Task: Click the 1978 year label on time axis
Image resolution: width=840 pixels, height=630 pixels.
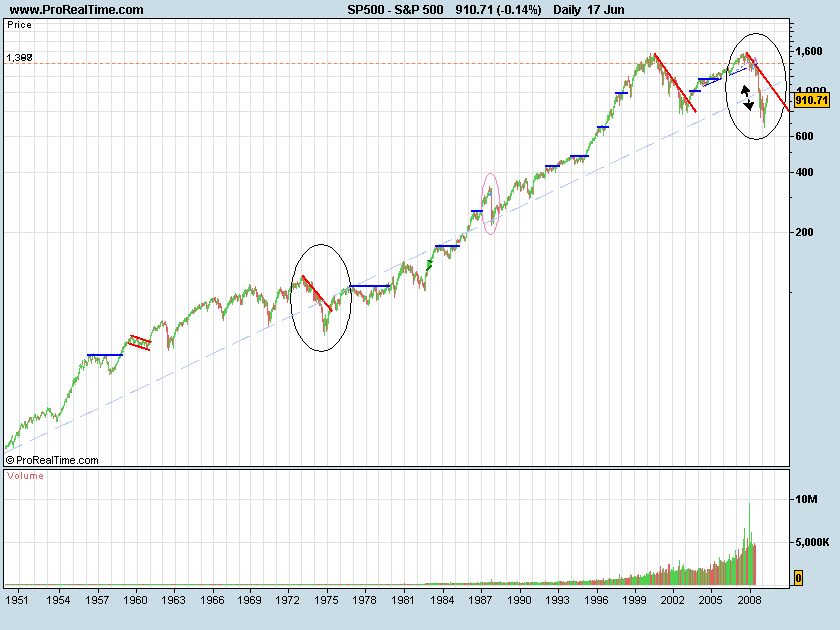Action: pos(364,600)
